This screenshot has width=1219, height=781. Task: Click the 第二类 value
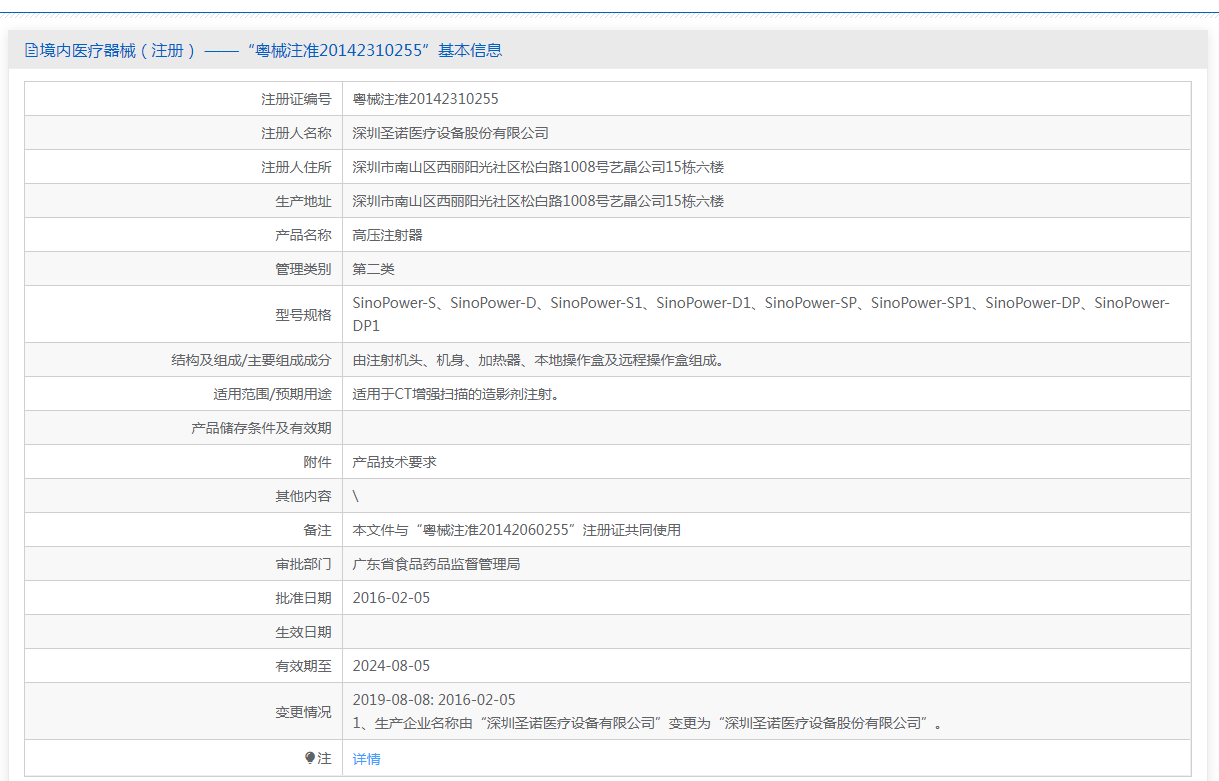pos(374,269)
